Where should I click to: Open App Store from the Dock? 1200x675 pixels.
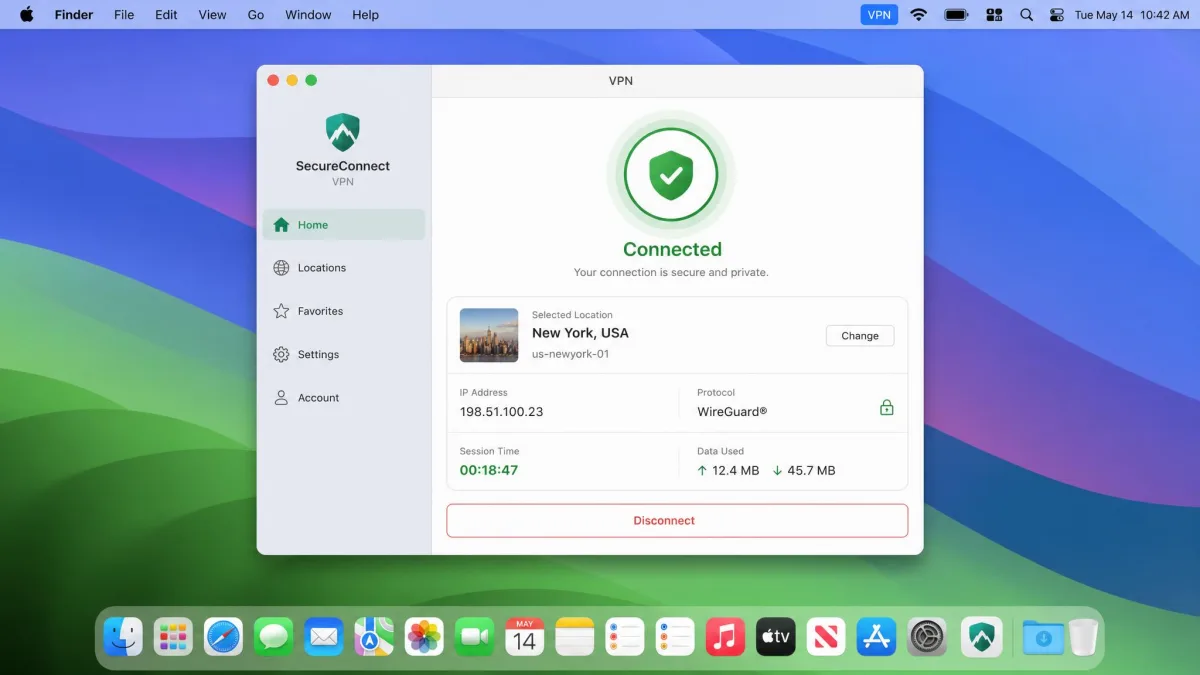coord(877,636)
